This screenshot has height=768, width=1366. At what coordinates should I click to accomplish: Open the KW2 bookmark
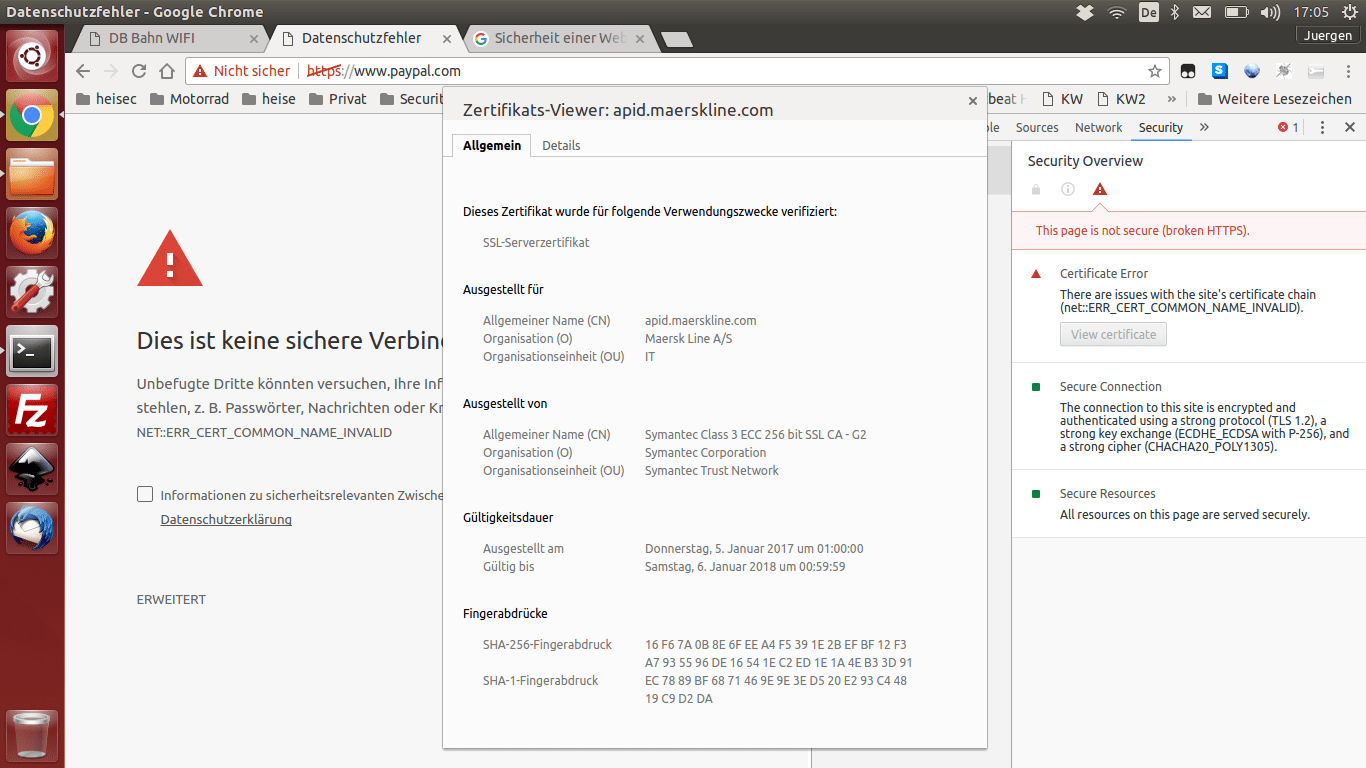click(1121, 99)
